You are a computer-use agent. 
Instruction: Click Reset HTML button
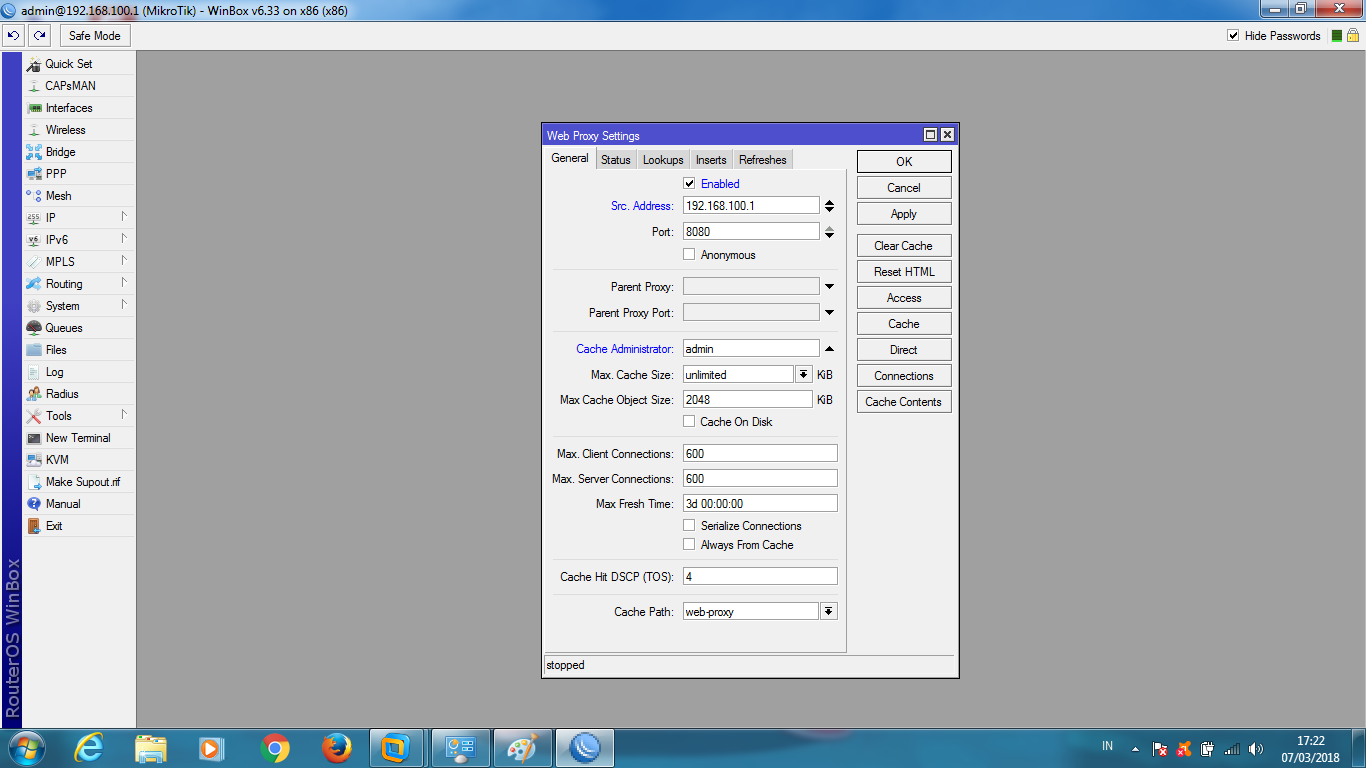pos(904,272)
